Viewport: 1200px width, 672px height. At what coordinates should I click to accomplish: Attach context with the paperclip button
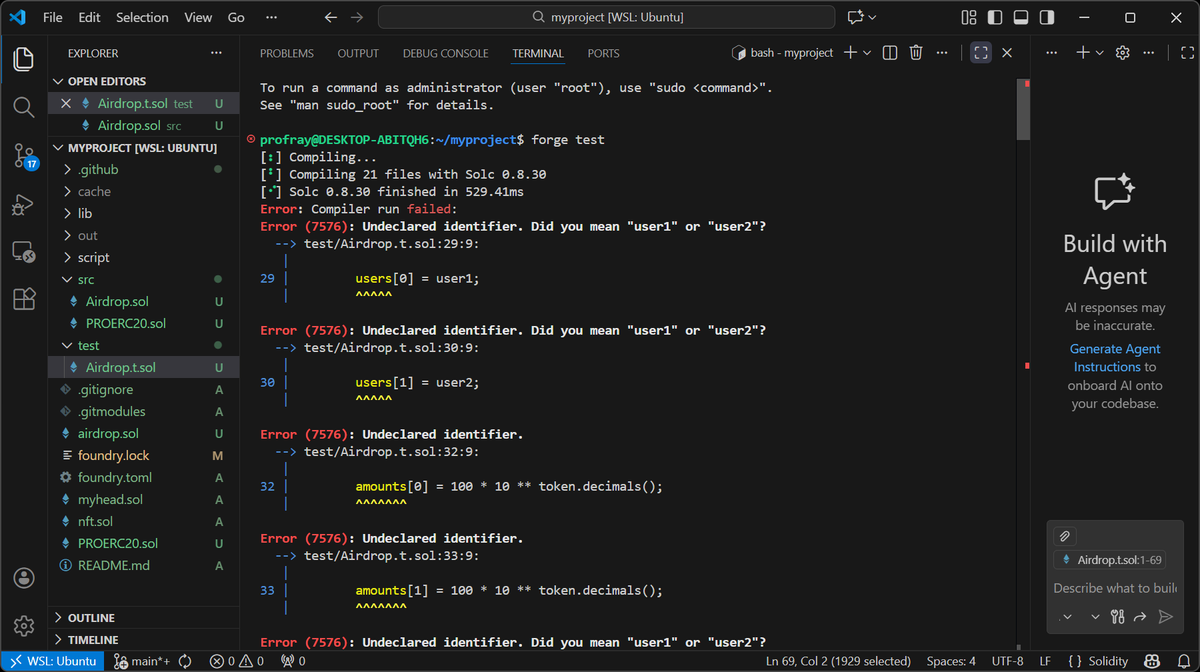pos(1065,536)
